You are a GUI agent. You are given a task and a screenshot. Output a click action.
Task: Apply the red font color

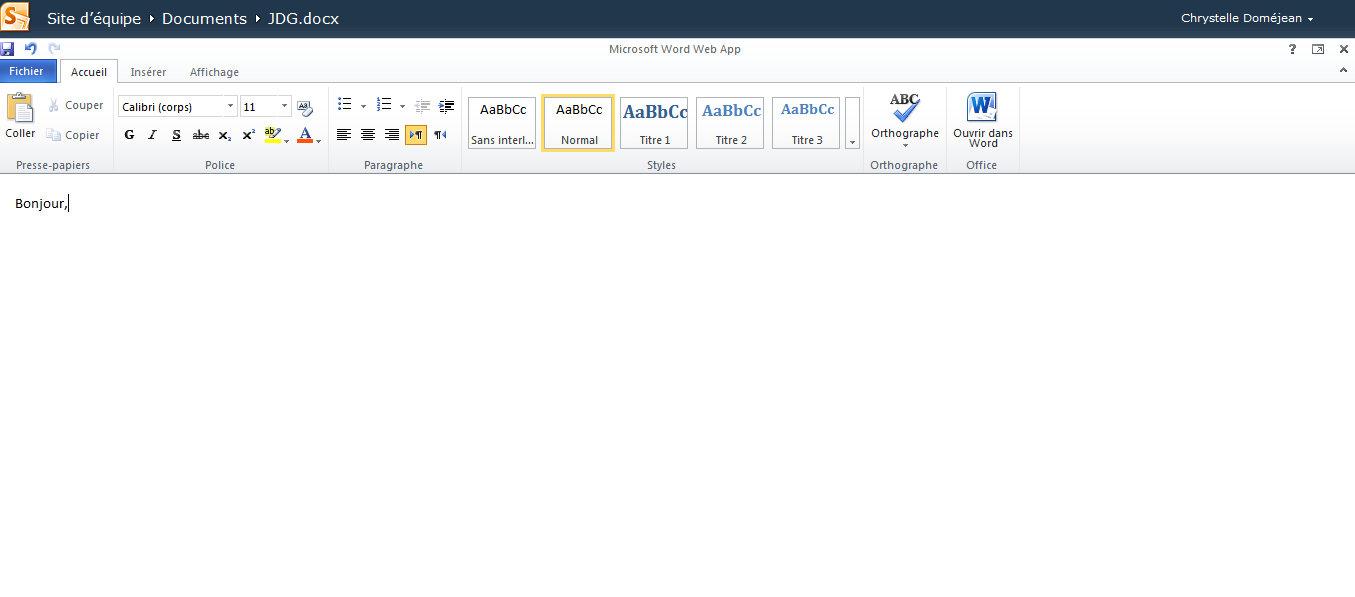point(305,135)
